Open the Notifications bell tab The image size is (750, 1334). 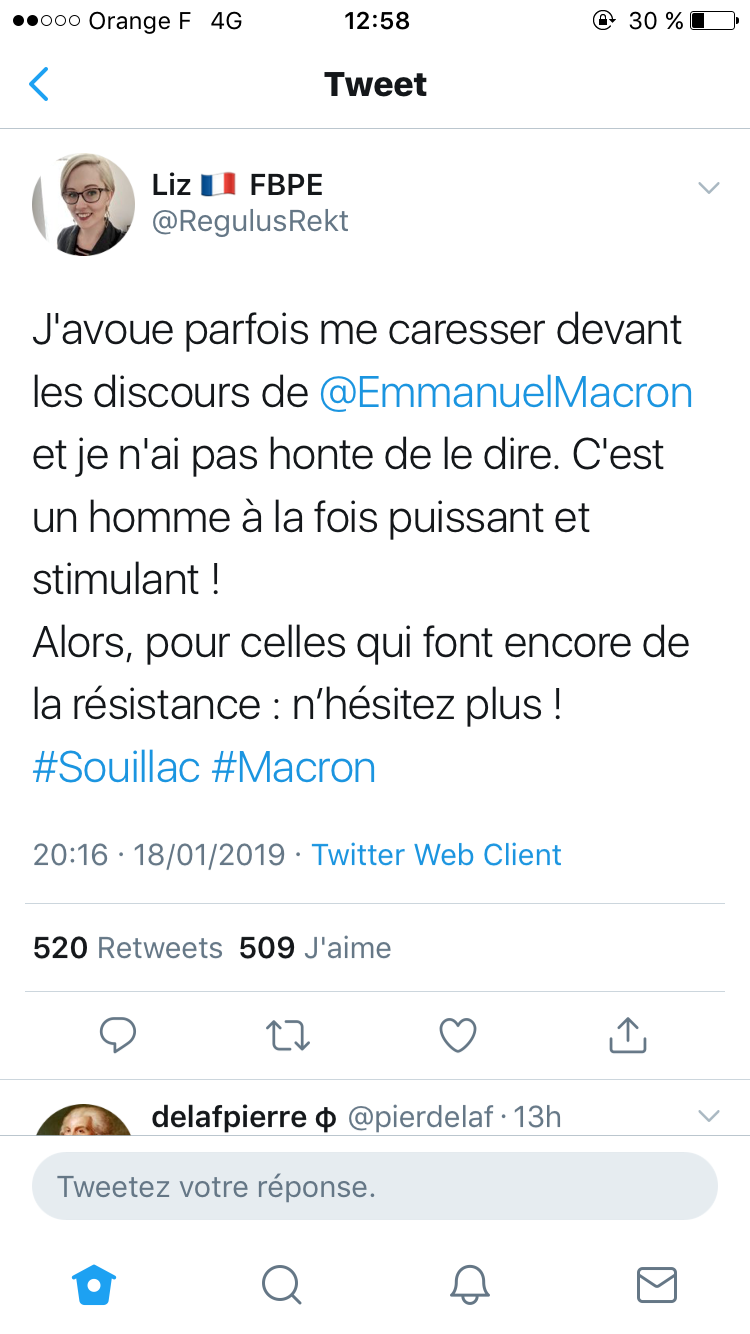point(469,1284)
